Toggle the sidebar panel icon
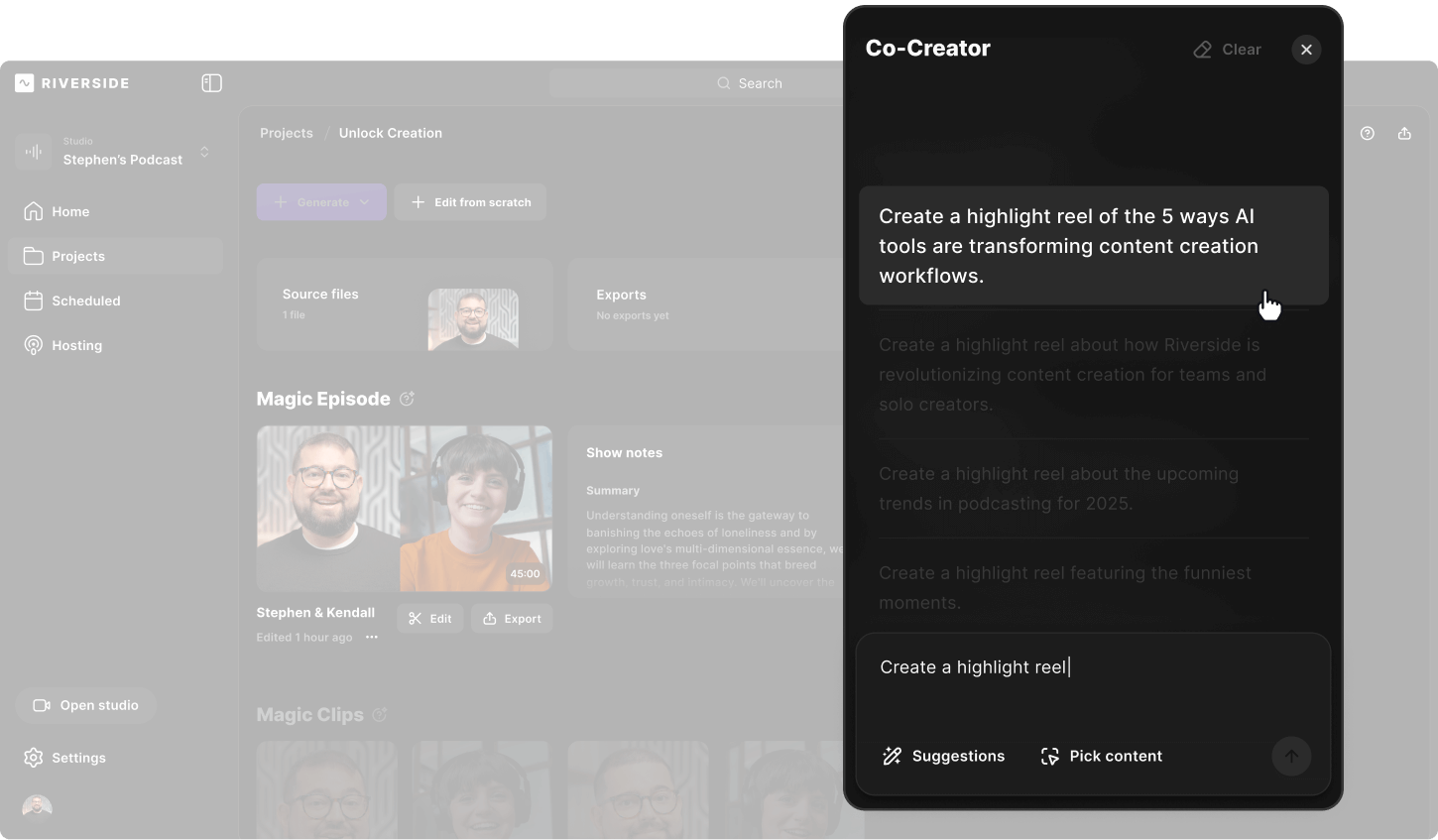Image resolution: width=1438 pixels, height=840 pixels. tap(211, 83)
